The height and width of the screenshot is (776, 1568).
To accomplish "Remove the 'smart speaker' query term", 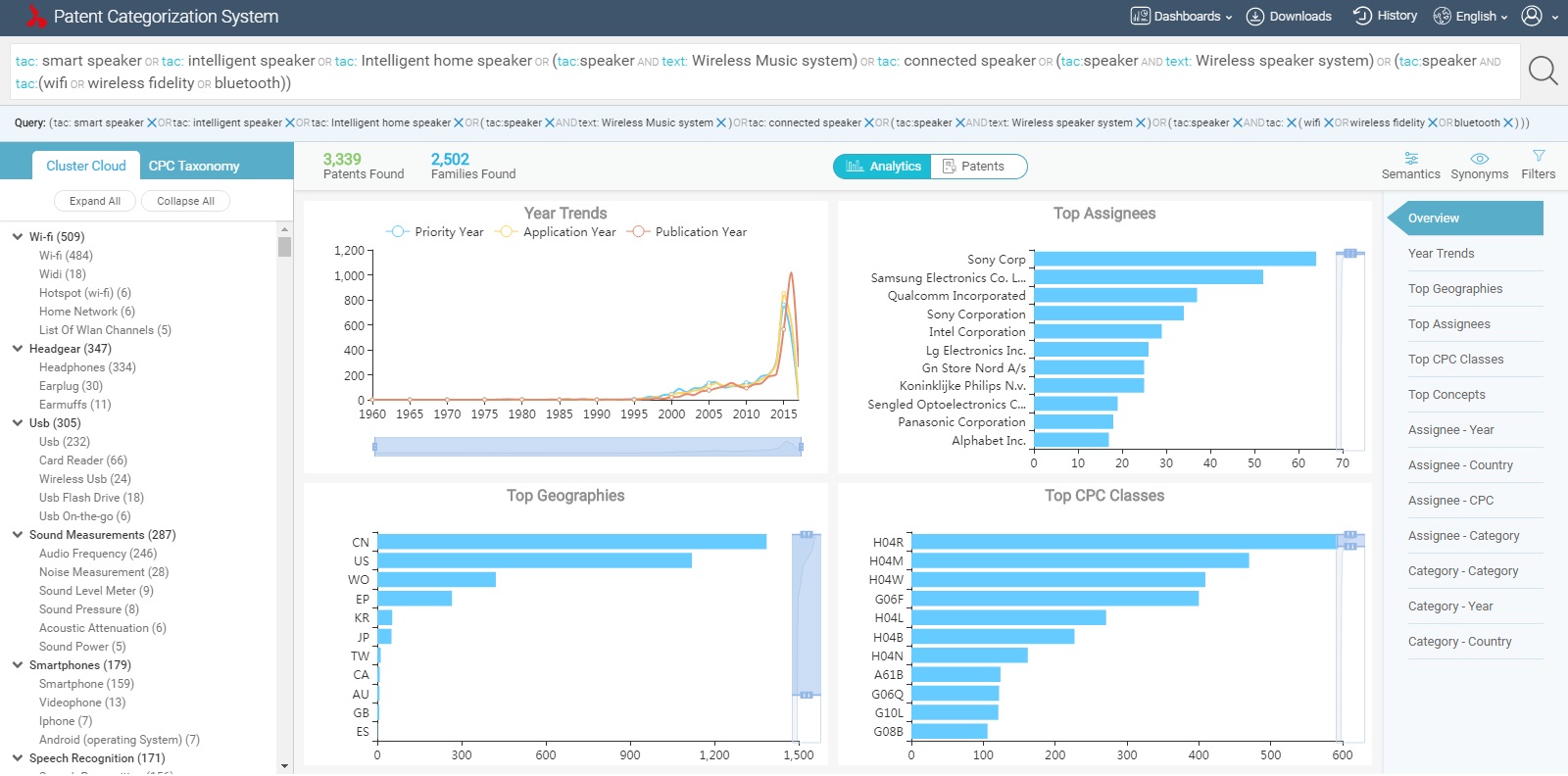I will [x=152, y=123].
